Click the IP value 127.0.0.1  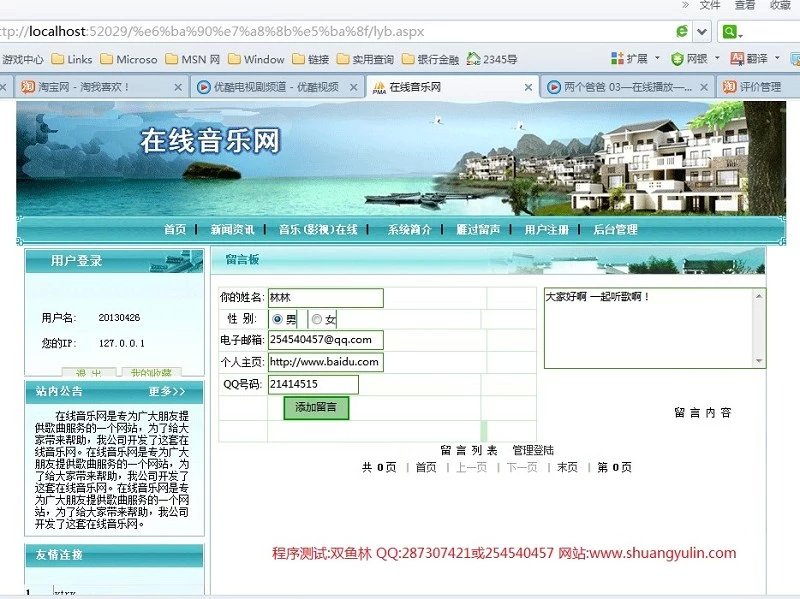pos(121,343)
